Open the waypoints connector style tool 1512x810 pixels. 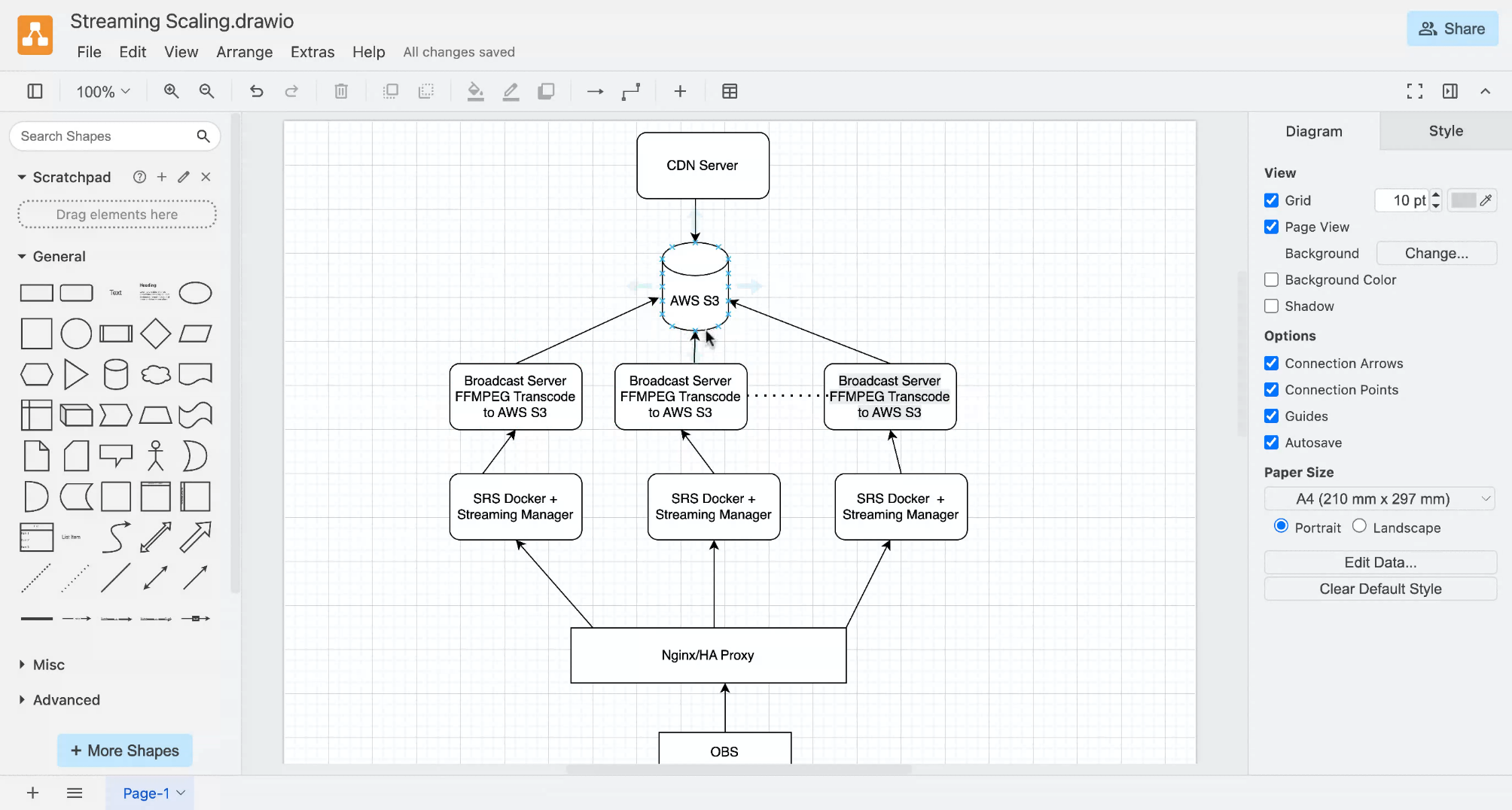point(631,91)
